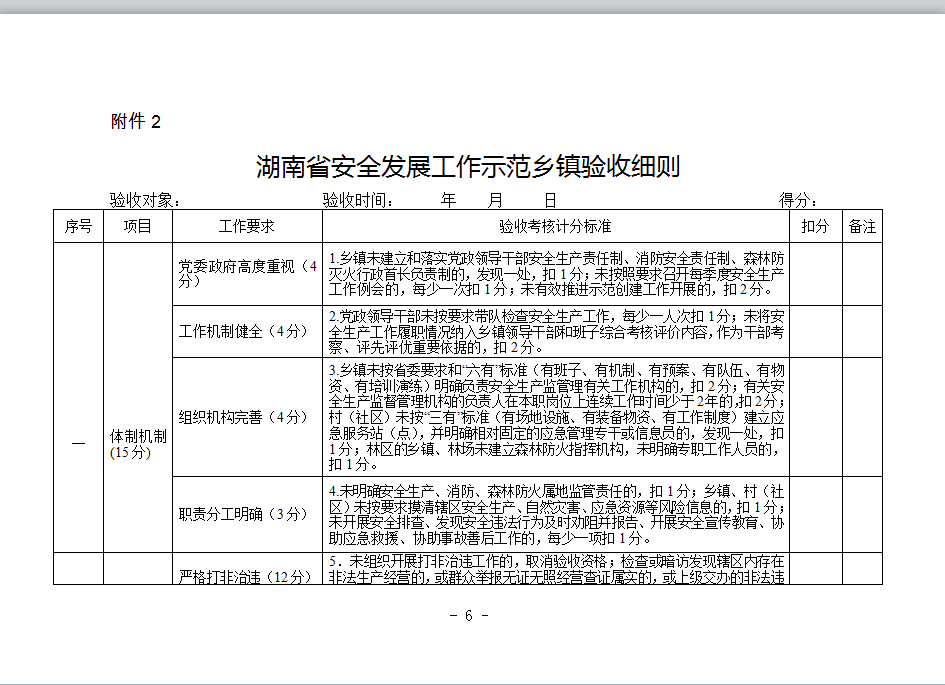
Task: Click the '工作机制健全（4分）' cell
Action: tap(247, 331)
